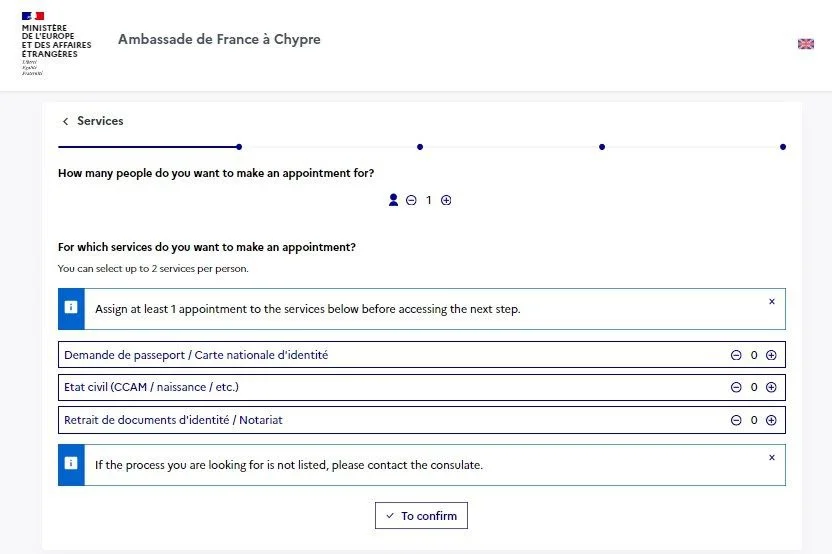
Task: Select the last progress step dot
Action: tap(782, 147)
